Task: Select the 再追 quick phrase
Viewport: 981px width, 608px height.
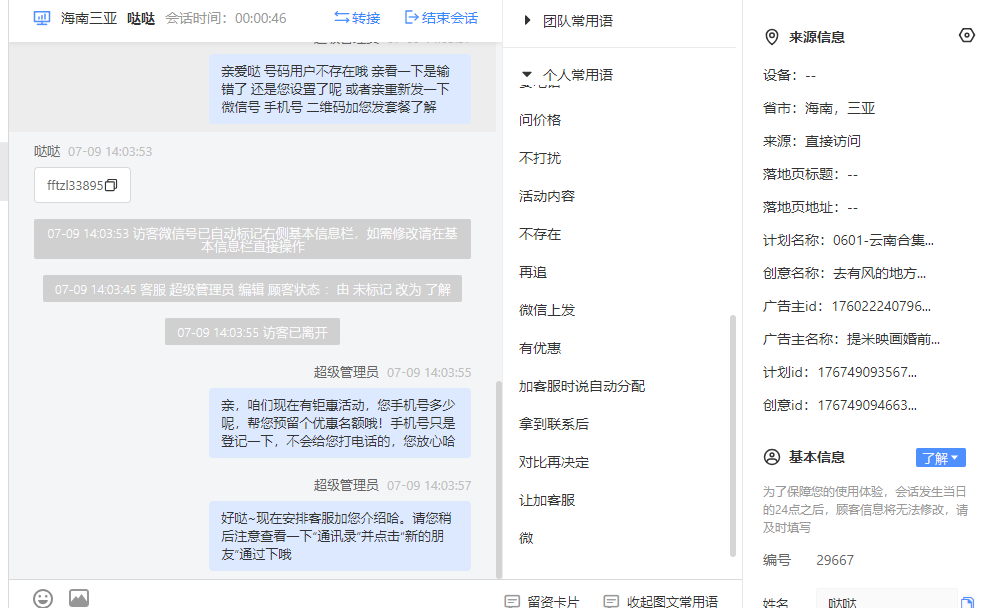Action: pos(533,273)
